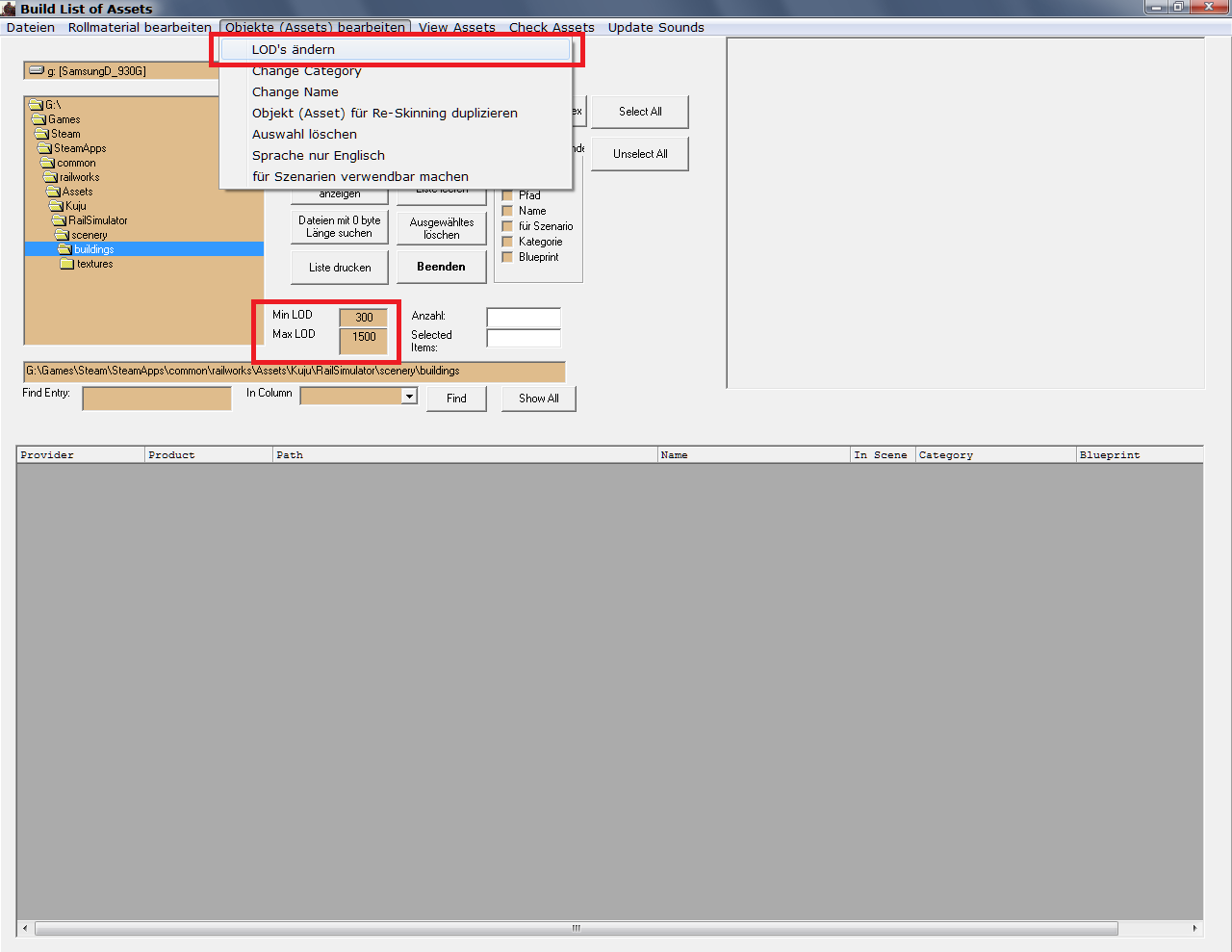Click the Unselect All button
This screenshot has height=952, width=1232.
[640, 154]
